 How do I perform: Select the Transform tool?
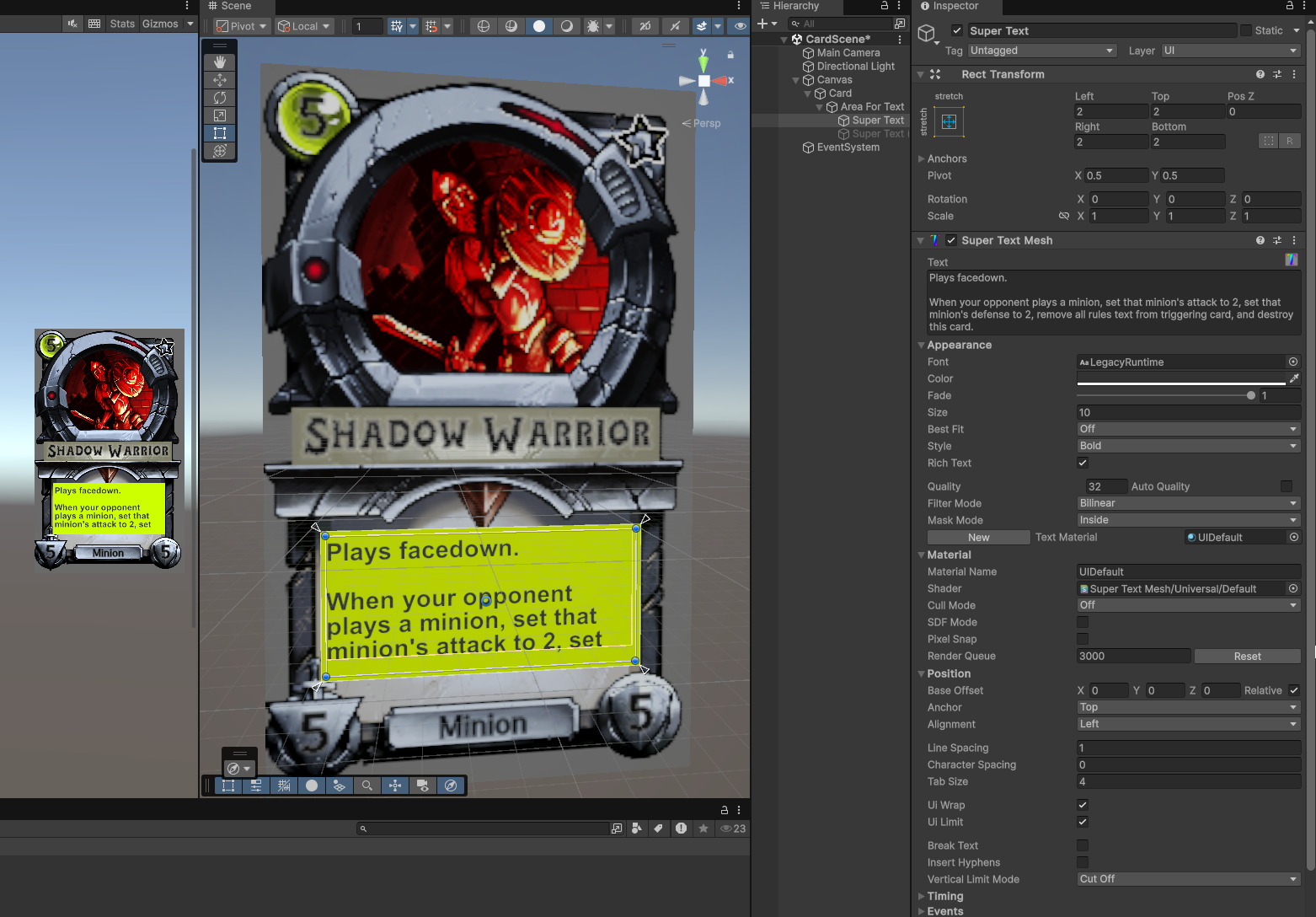[x=220, y=151]
